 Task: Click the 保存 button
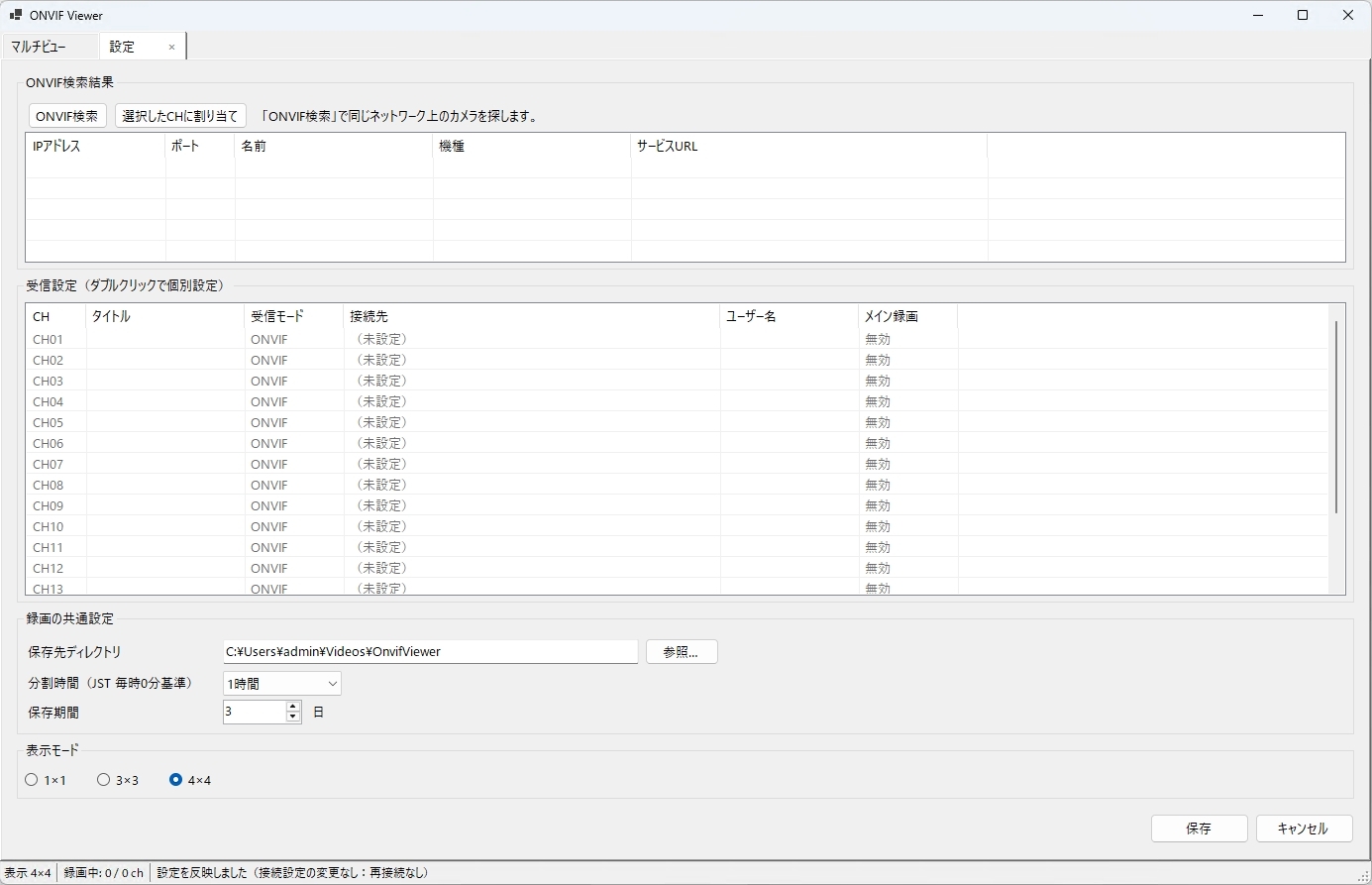[x=1199, y=829]
